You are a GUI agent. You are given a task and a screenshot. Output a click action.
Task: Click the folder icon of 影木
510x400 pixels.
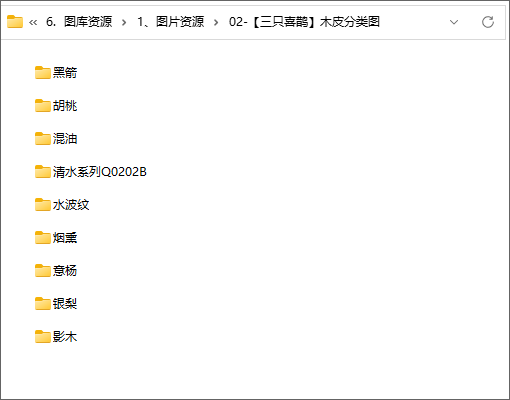pyautogui.click(x=43, y=336)
